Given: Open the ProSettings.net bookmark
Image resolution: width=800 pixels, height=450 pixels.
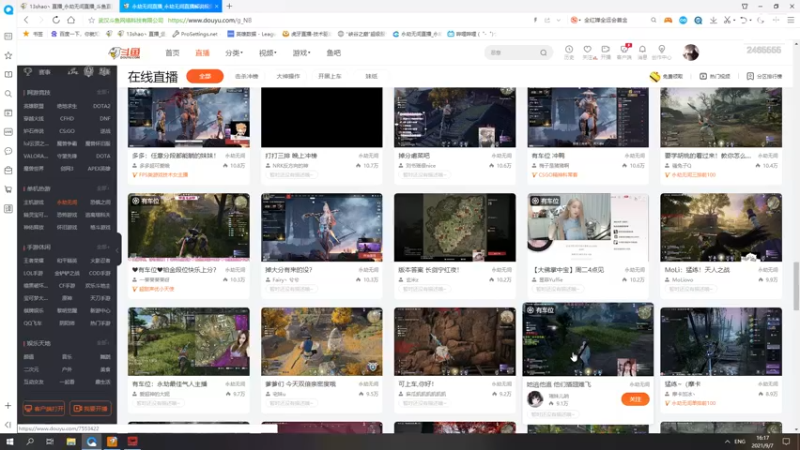Looking at the screenshot, I should pos(195,34).
